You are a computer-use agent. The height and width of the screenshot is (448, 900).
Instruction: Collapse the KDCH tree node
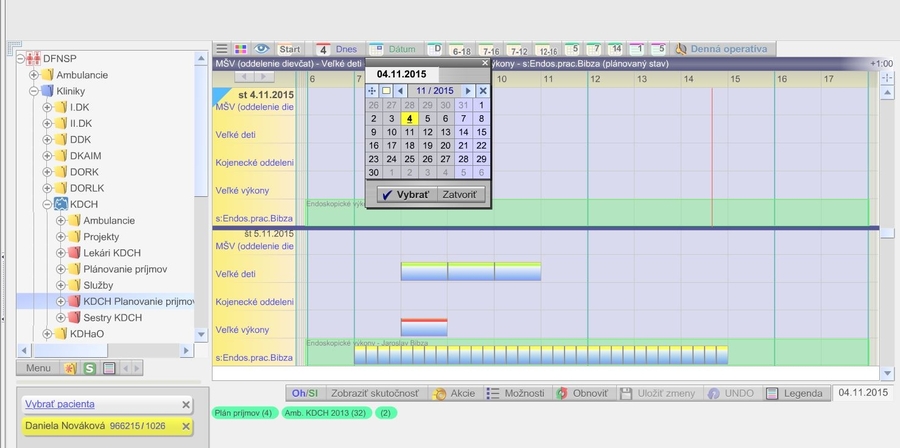[x=47, y=204]
